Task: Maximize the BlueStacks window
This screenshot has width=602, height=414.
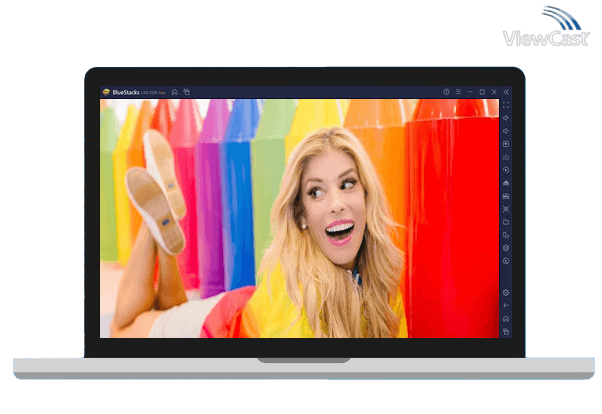Action: pyautogui.click(x=482, y=92)
